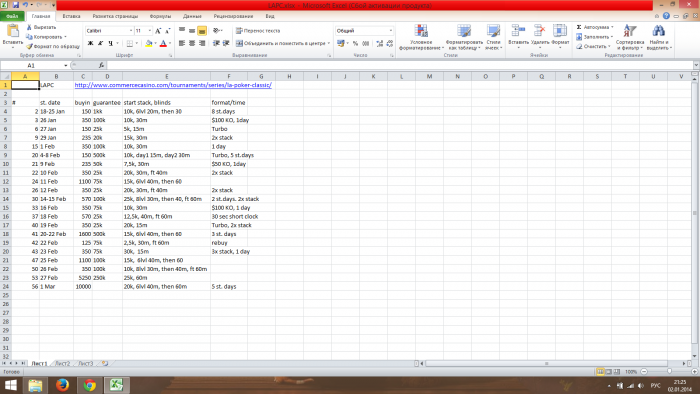Screen dimensions: 700x394
Task: Open Format as Table (Форматировать как таблицу)
Action: pos(464,37)
